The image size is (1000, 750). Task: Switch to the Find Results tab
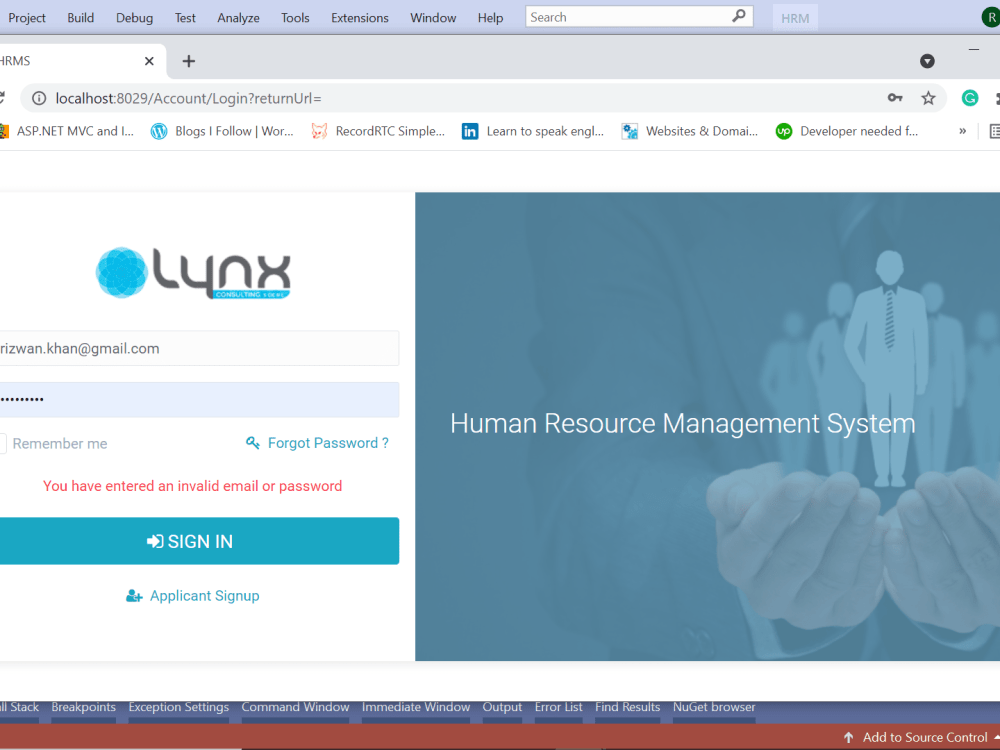[x=628, y=707]
